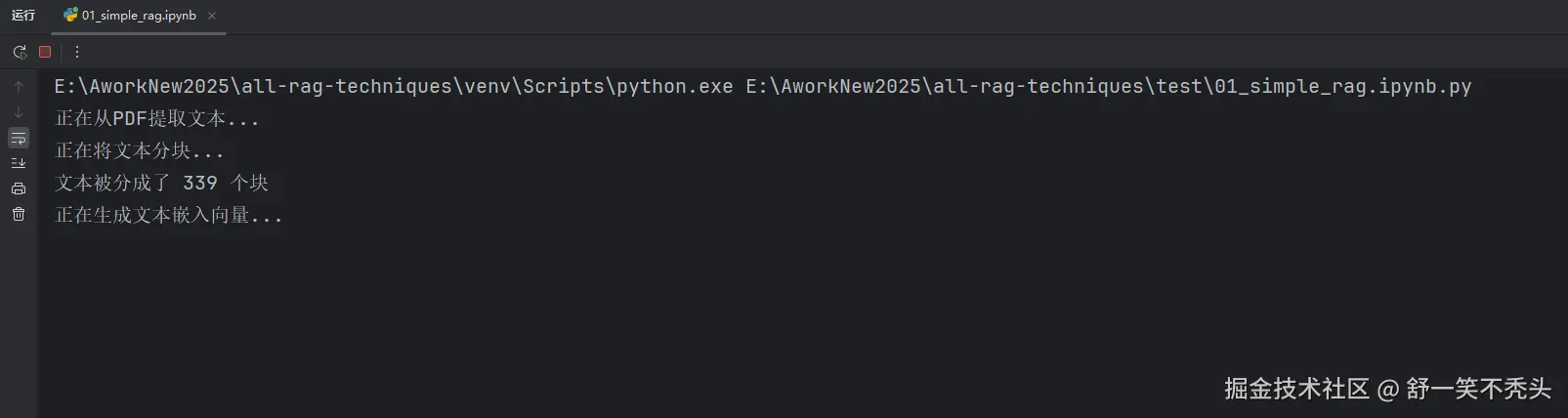Select the 01_simple_rag.ipynb run tab
Image resolution: width=1568 pixels, height=418 pixels.
click(x=139, y=16)
